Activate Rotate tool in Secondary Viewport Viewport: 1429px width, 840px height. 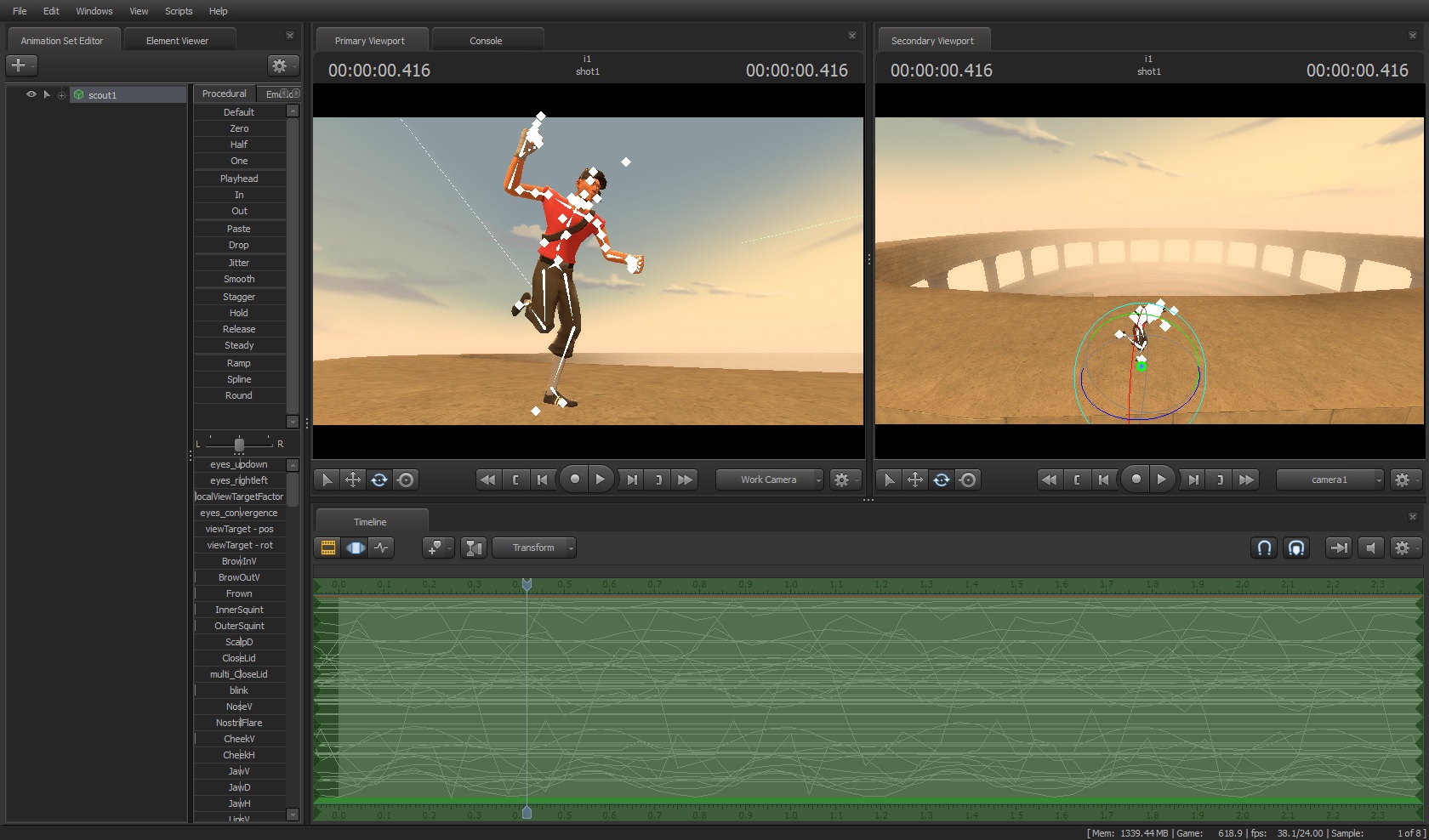pyautogui.click(x=942, y=480)
